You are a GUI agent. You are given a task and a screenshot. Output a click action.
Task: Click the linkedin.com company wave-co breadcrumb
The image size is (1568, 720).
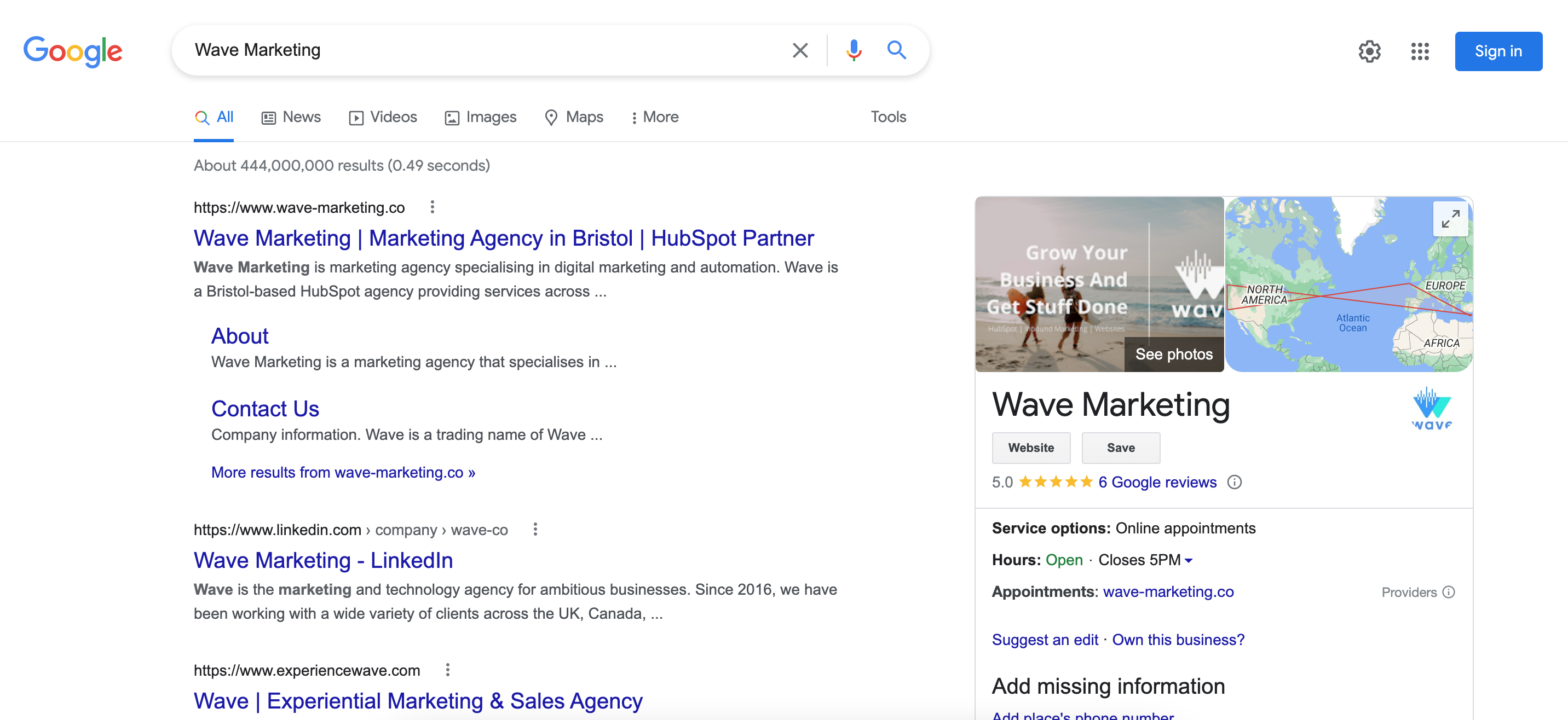(350, 530)
